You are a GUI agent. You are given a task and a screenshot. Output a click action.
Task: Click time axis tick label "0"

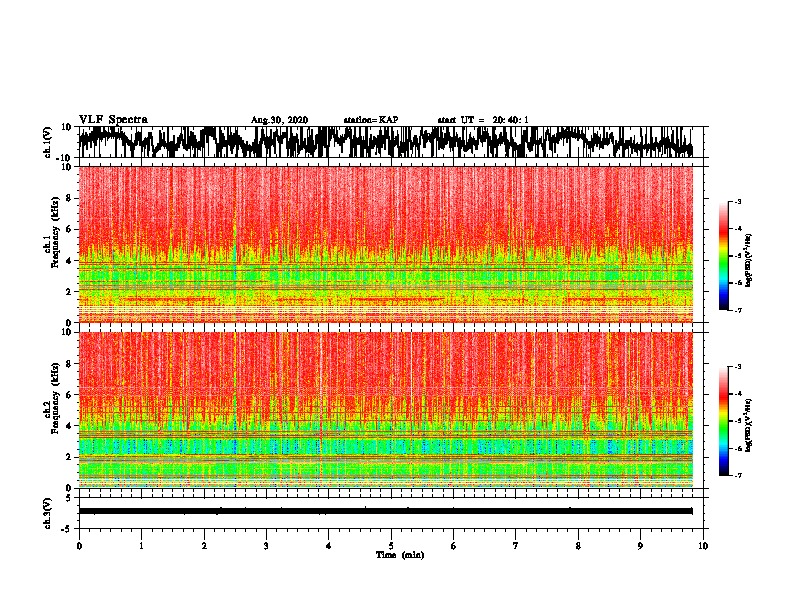pyautogui.click(x=79, y=546)
